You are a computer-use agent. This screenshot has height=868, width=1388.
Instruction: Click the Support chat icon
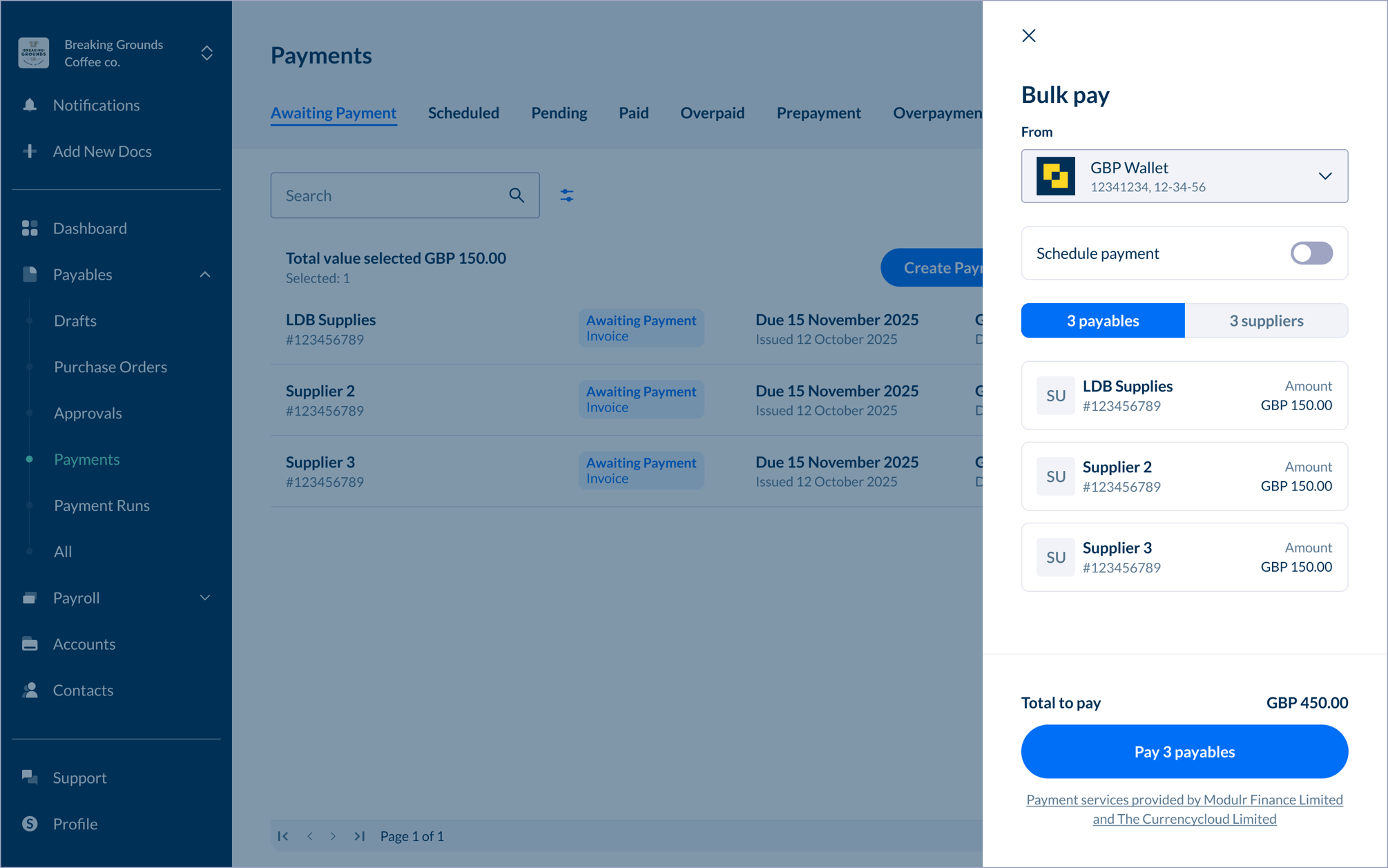click(30, 778)
